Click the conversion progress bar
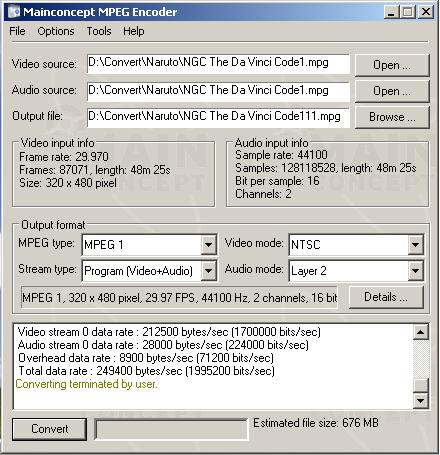This screenshot has width=440, height=455. point(171,429)
